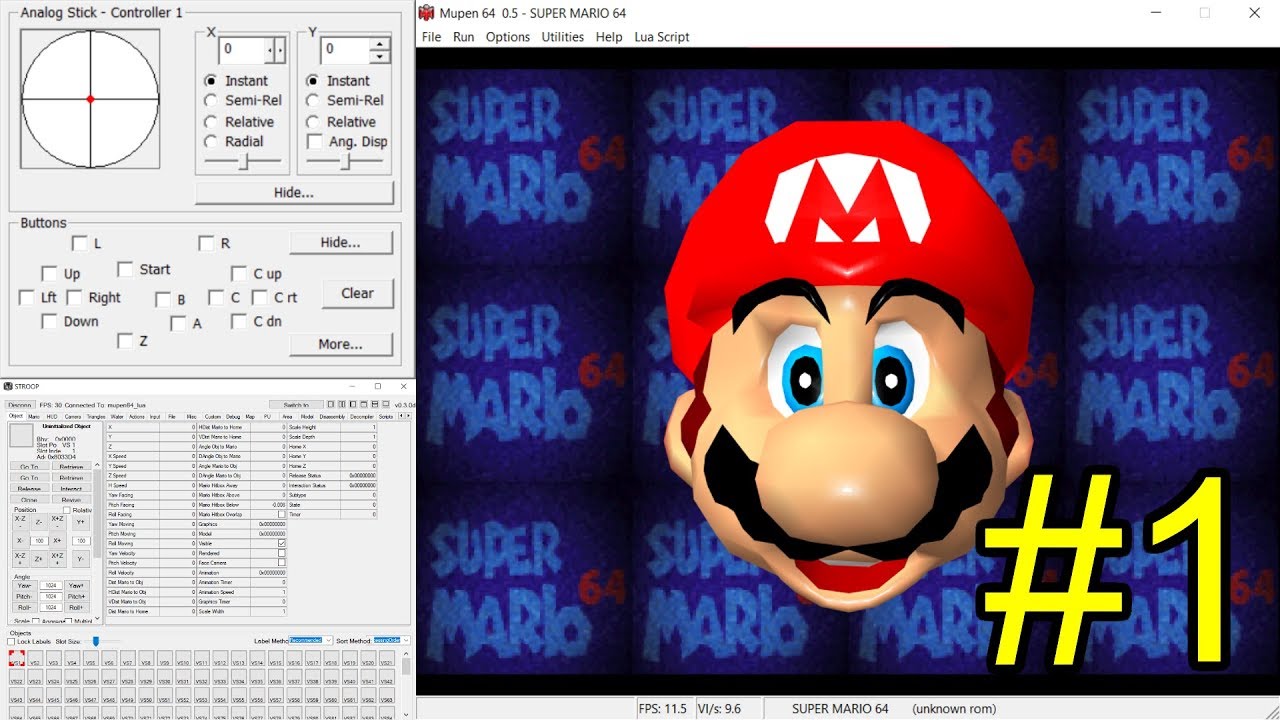Enable the Start button checkbox

pos(125,269)
